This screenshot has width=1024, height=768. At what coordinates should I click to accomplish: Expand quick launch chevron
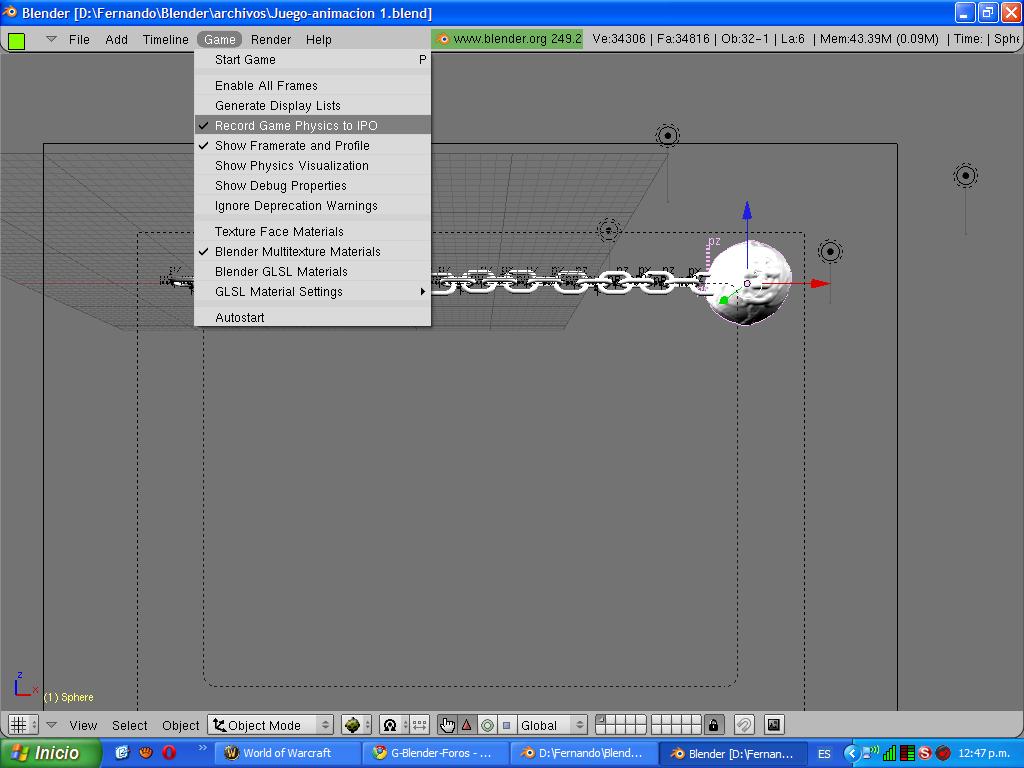click(202, 747)
